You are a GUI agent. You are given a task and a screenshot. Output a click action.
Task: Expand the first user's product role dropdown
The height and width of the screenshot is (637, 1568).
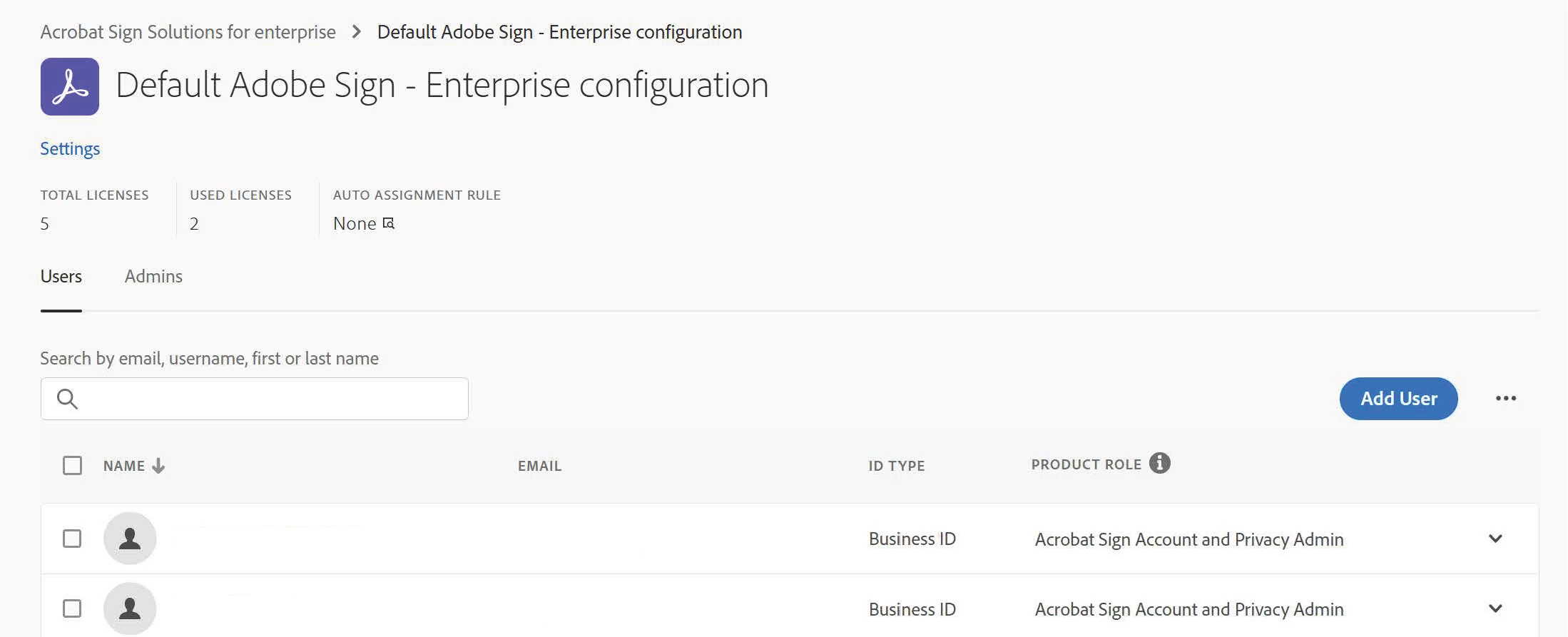[x=1496, y=539]
